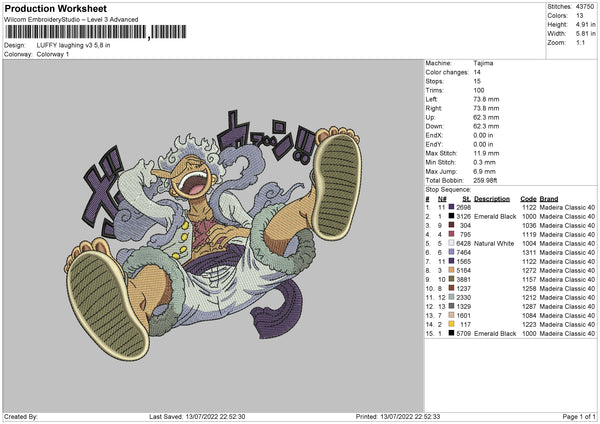Select the pink swatch beside stitch count 795
600x424 pixels.
pos(451,234)
